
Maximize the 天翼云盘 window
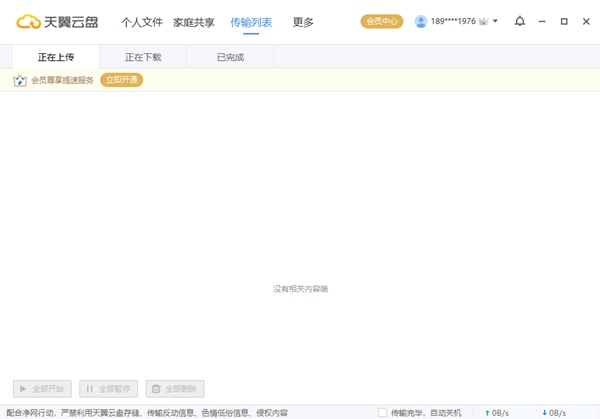click(564, 21)
